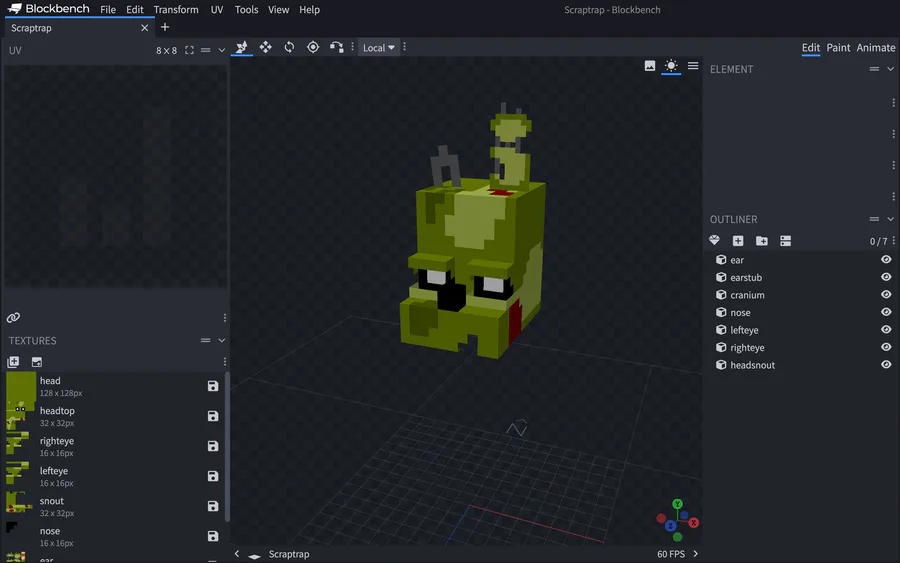This screenshot has width=900, height=563.
Task: Select the Rotate tool icon
Action: point(289,47)
